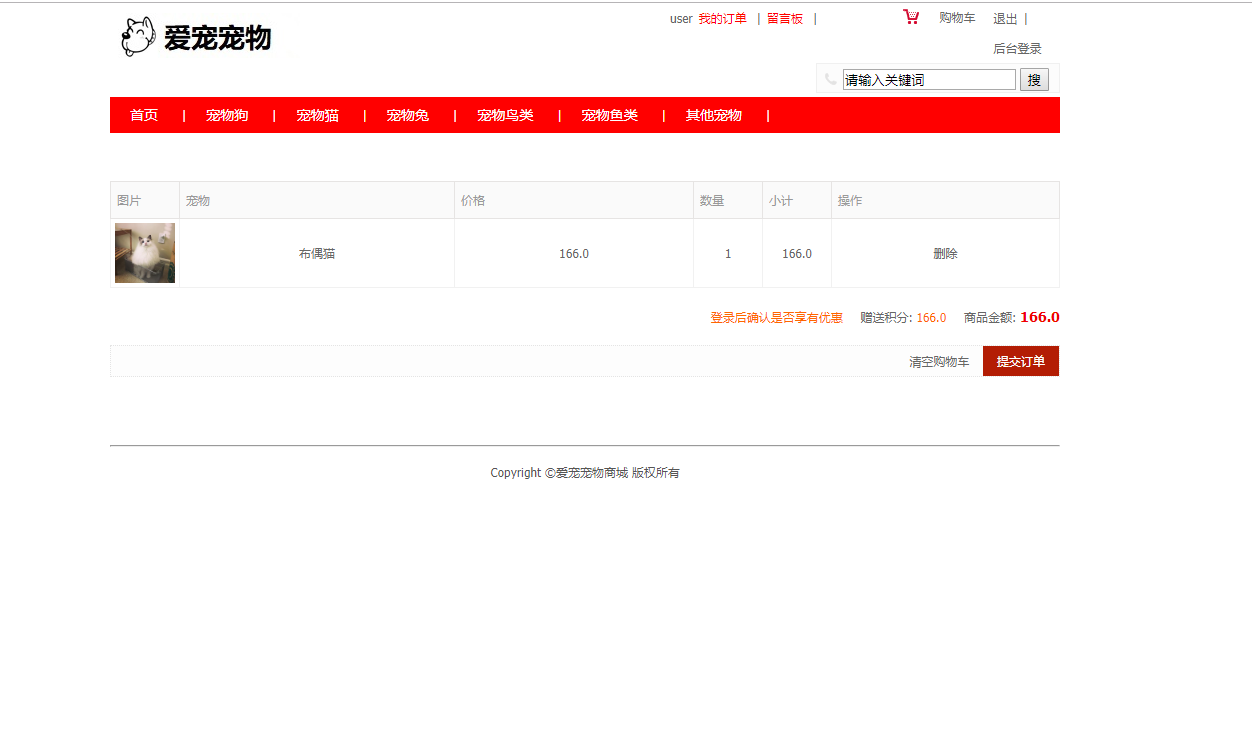Viewport: 1252px width, 752px height.
Task: Open the 宠物鸟类 category
Action: [x=504, y=115]
